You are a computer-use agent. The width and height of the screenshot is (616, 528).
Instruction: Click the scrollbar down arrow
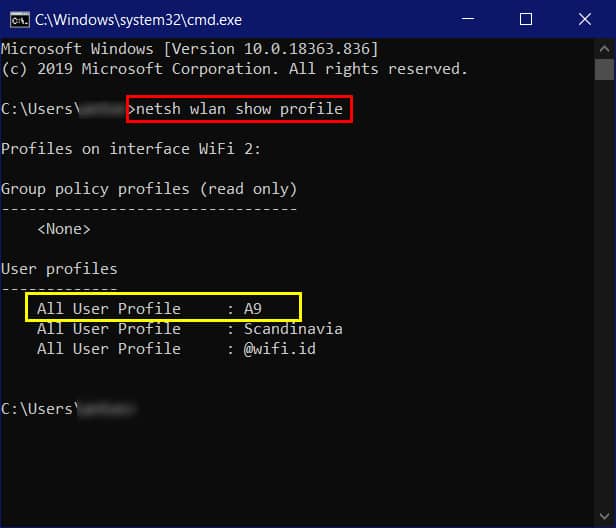[x=605, y=516]
